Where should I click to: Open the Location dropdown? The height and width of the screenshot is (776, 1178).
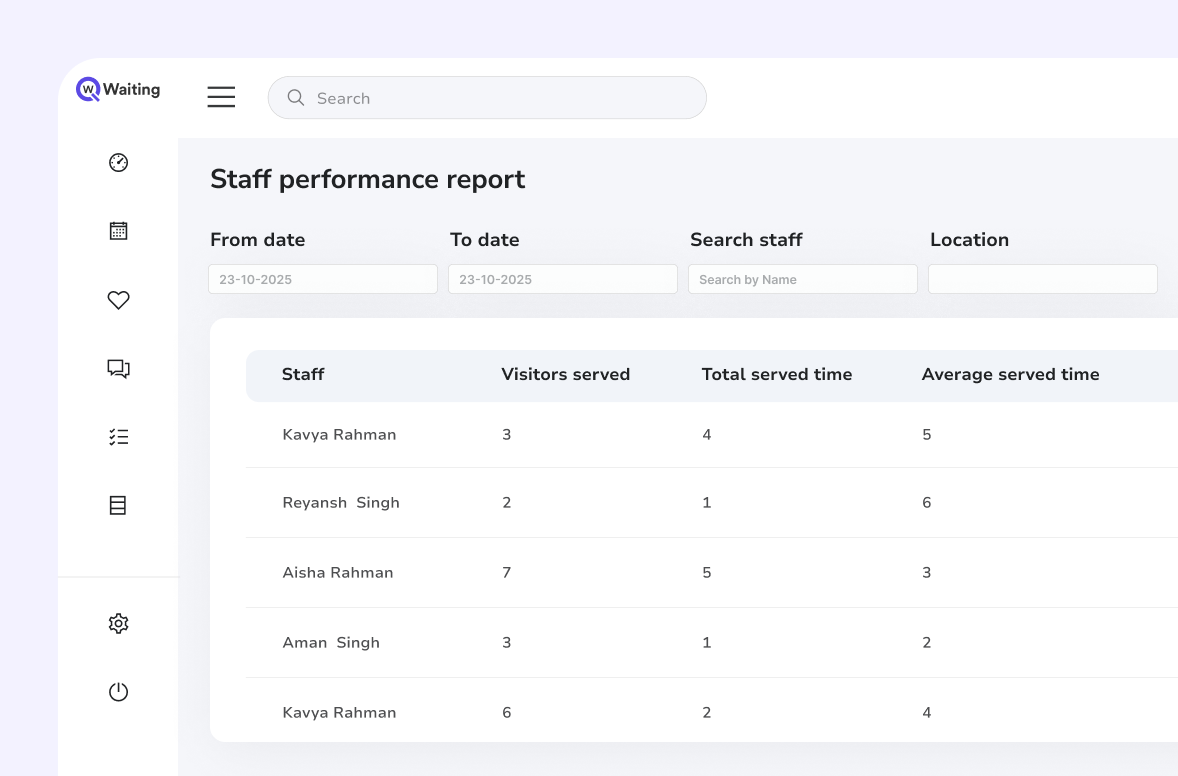tap(1042, 278)
